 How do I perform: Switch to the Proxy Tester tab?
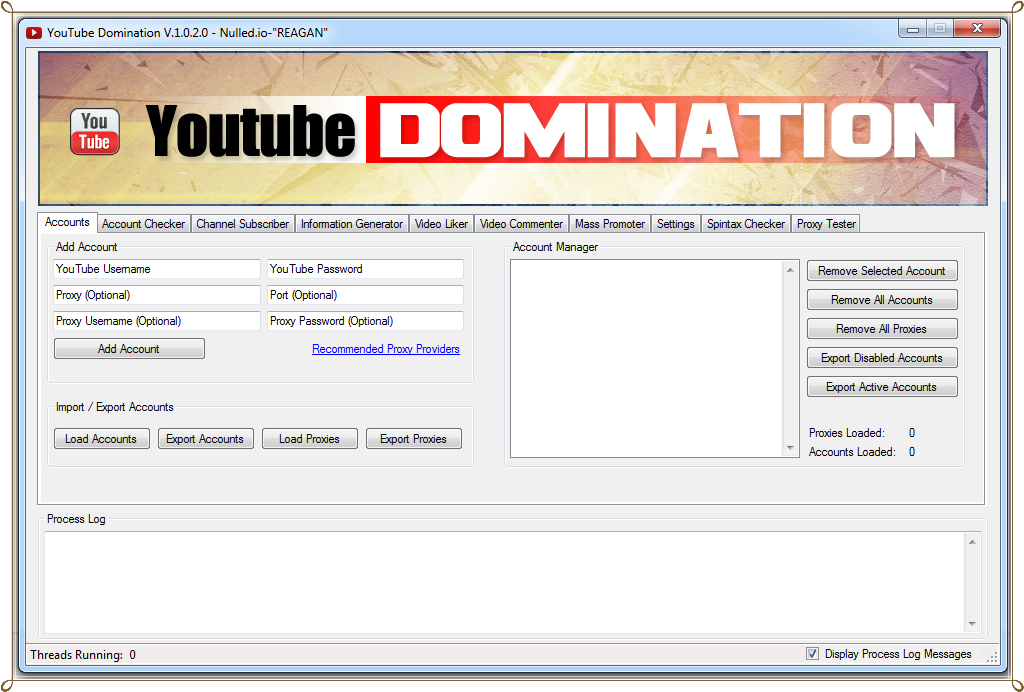click(x=825, y=223)
